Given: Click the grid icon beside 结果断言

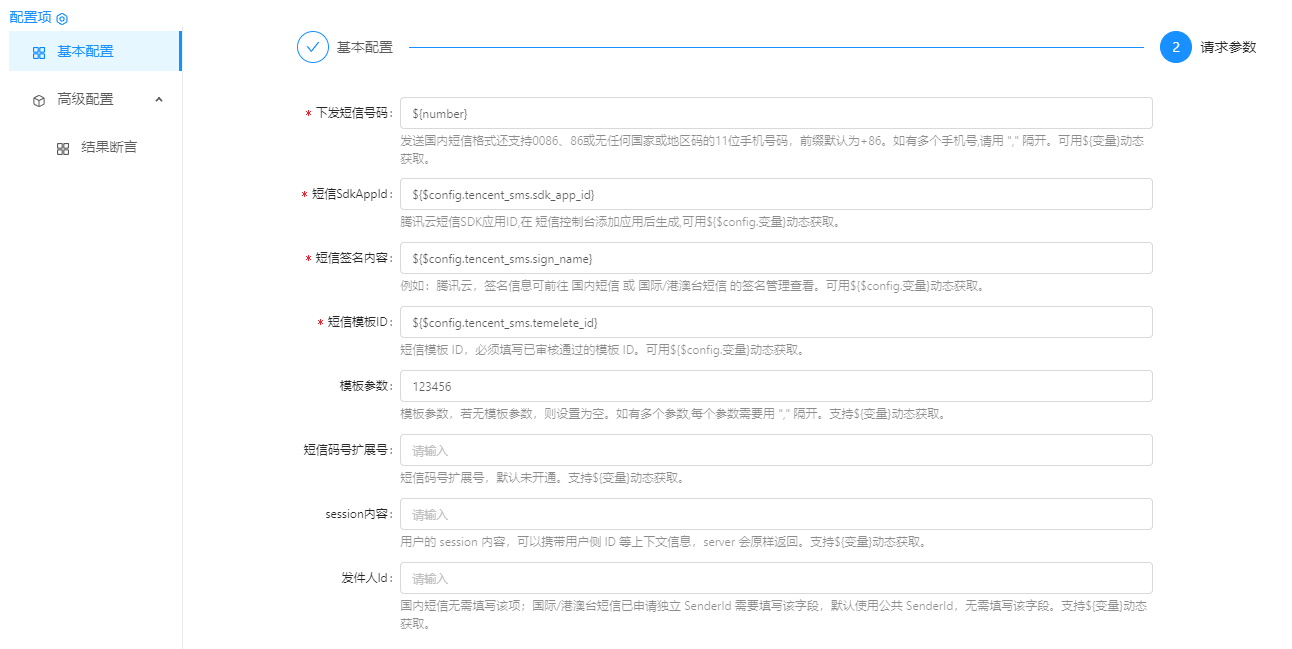Looking at the screenshot, I should pyautogui.click(x=63, y=148).
